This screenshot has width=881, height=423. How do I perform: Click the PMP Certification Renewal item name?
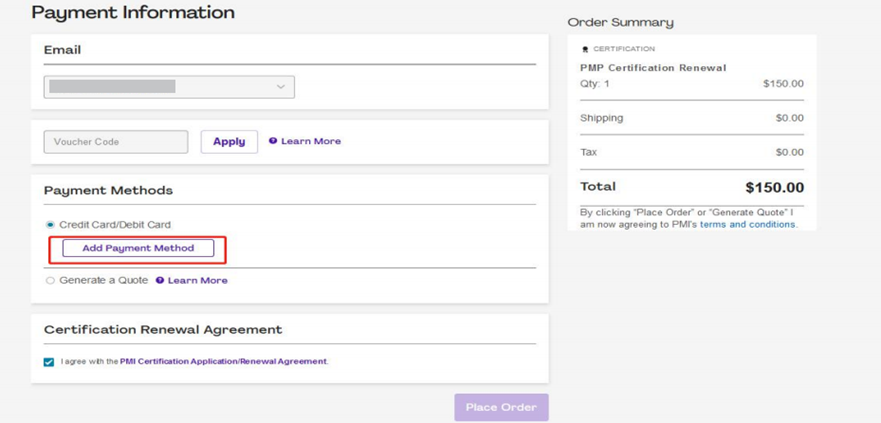pos(653,68)
